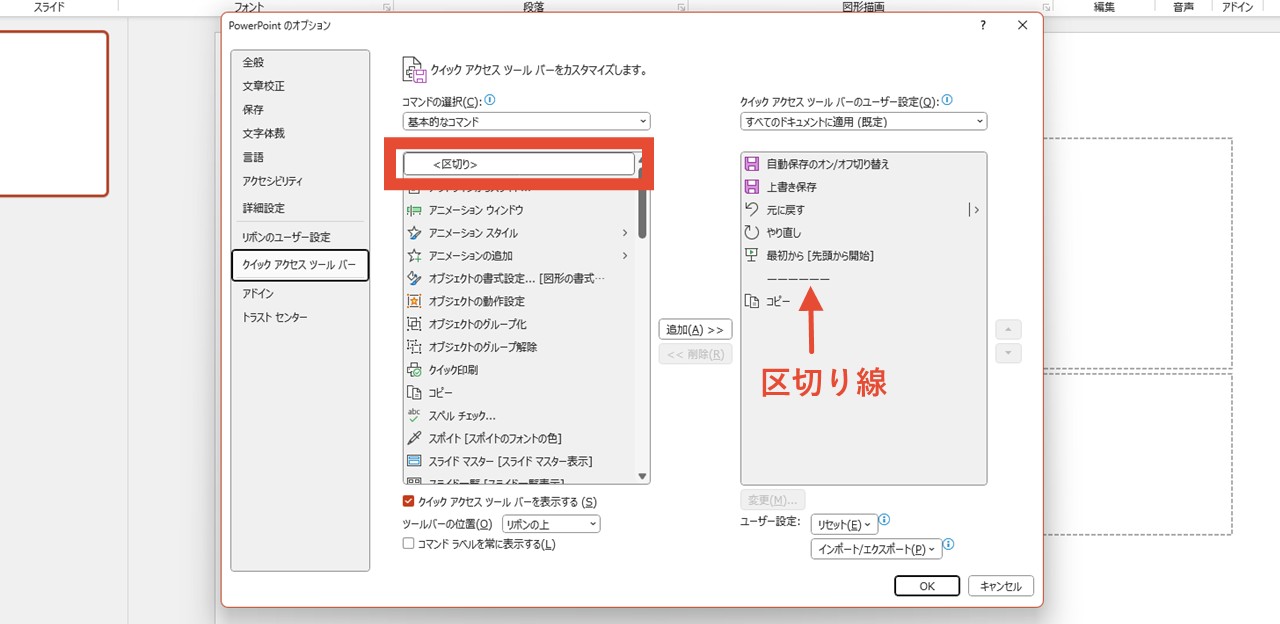Open the 保存 options category
Viewport: 1280px width, 624px height.
[x=300, y=110]
